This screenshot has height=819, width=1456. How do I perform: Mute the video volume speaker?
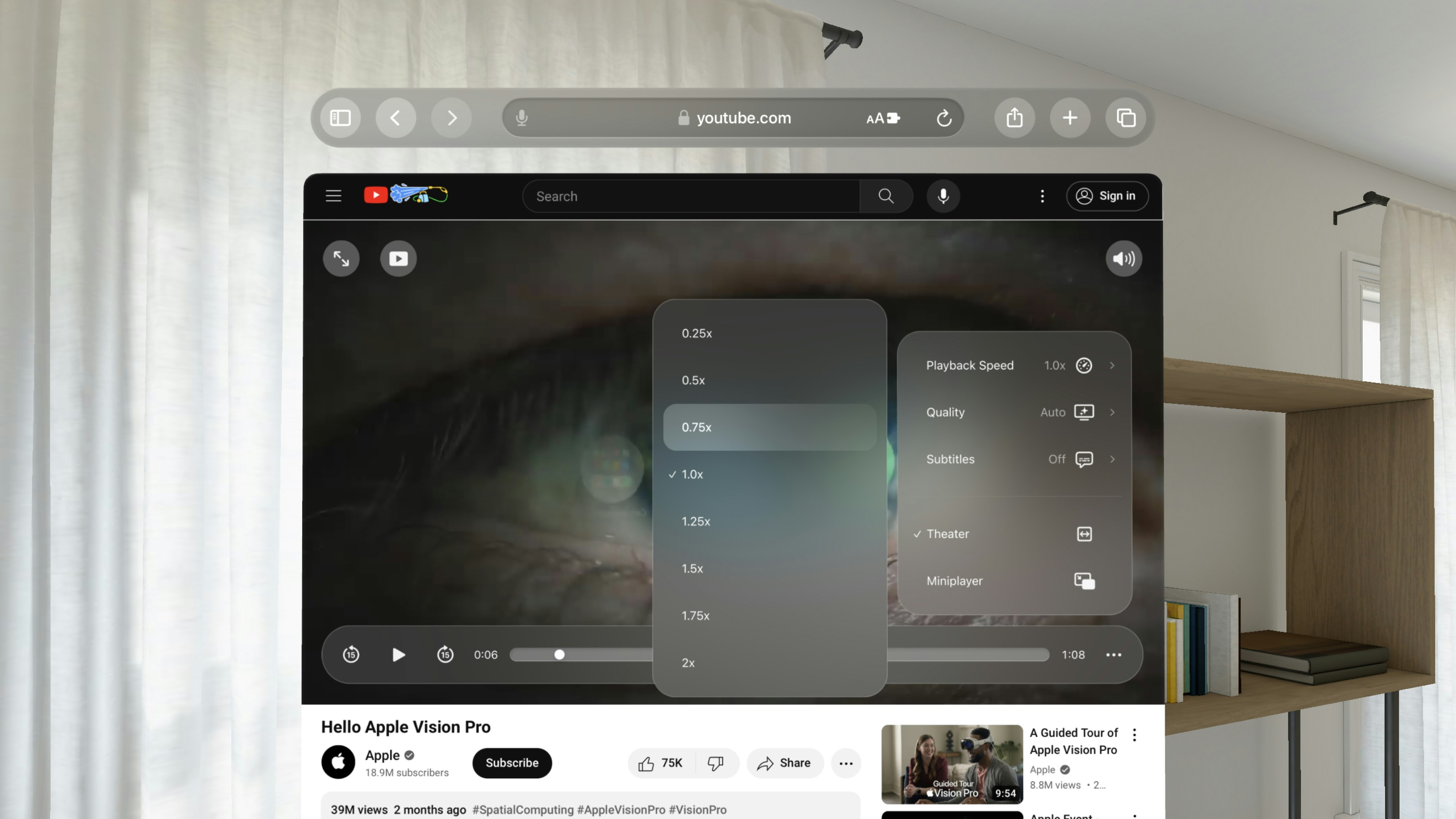click(x=1123, y=258)
